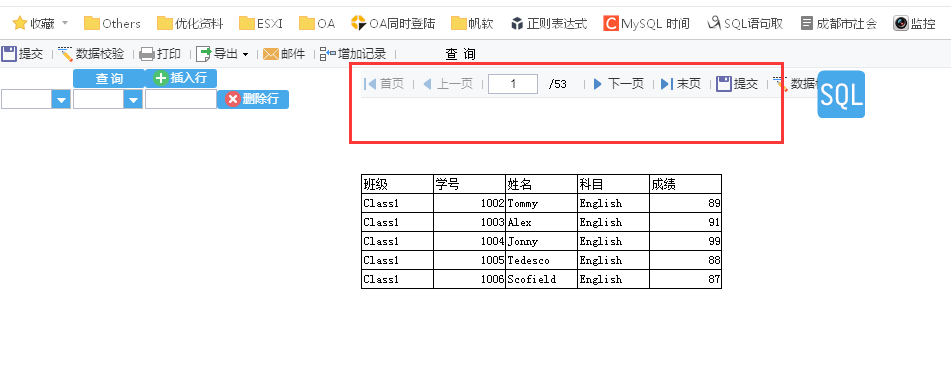Select the 学号 cell 1002
Image resolution: width=951 pixels, height=374 pixels.
click(469, 203)
